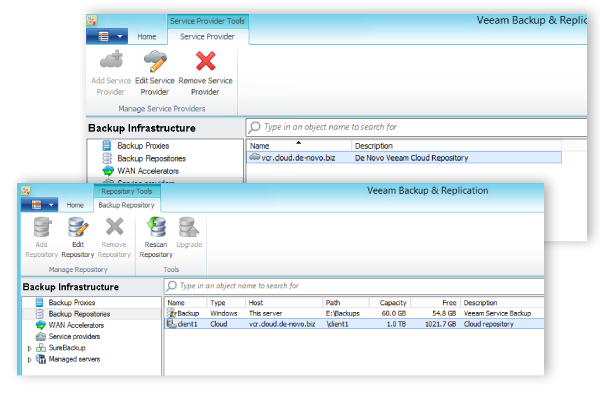Viewport: 600px width, 400px height.
Task: Click Managed servers tree icon
Action: click(x=41, y=359)
